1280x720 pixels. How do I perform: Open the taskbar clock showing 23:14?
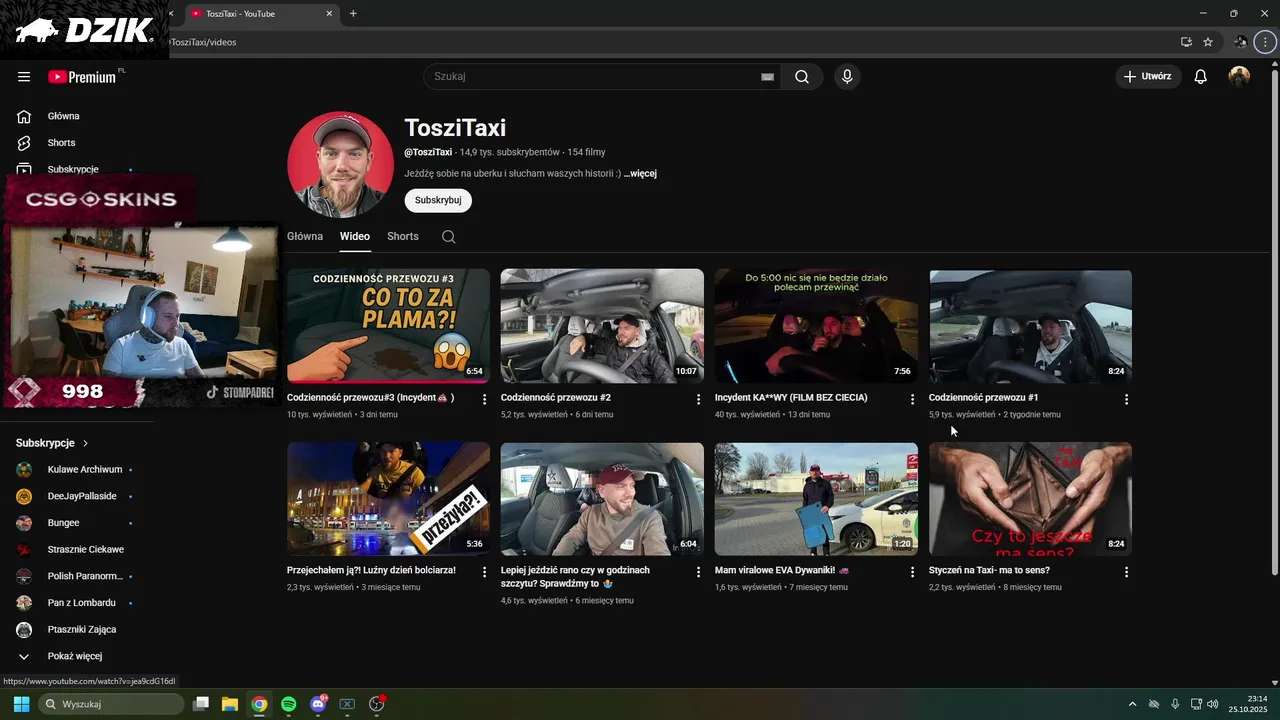(x=1248, y=704)
